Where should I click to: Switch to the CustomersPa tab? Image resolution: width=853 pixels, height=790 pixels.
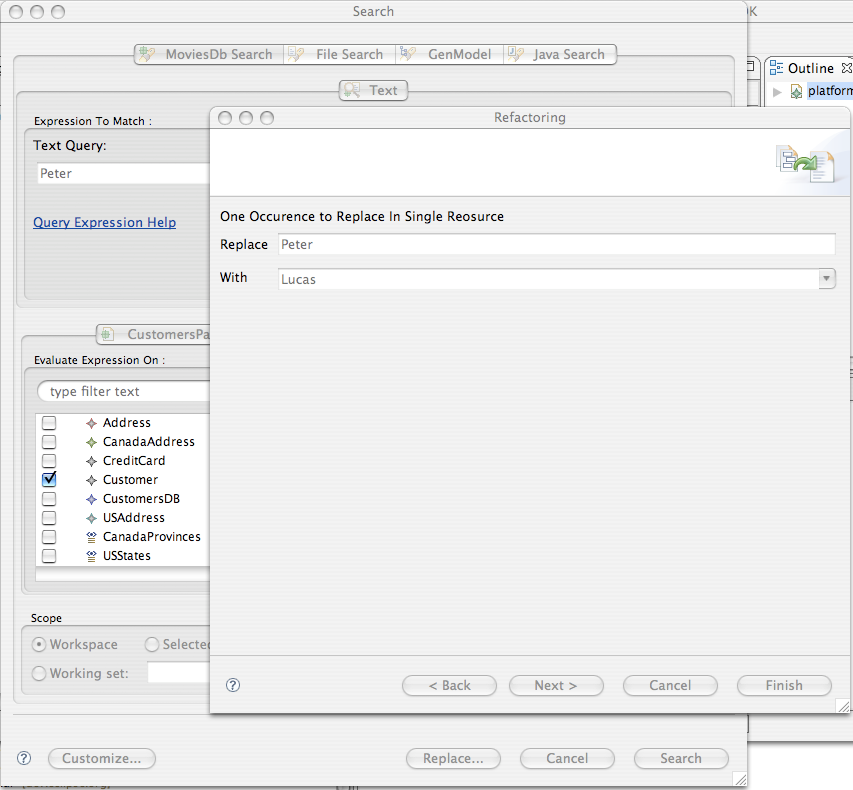coord(155,334)
